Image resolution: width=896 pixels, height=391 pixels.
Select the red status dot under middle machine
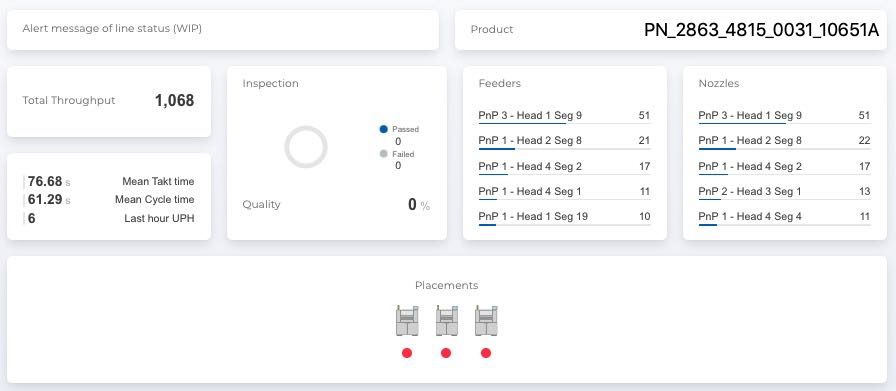pos(446,353)
